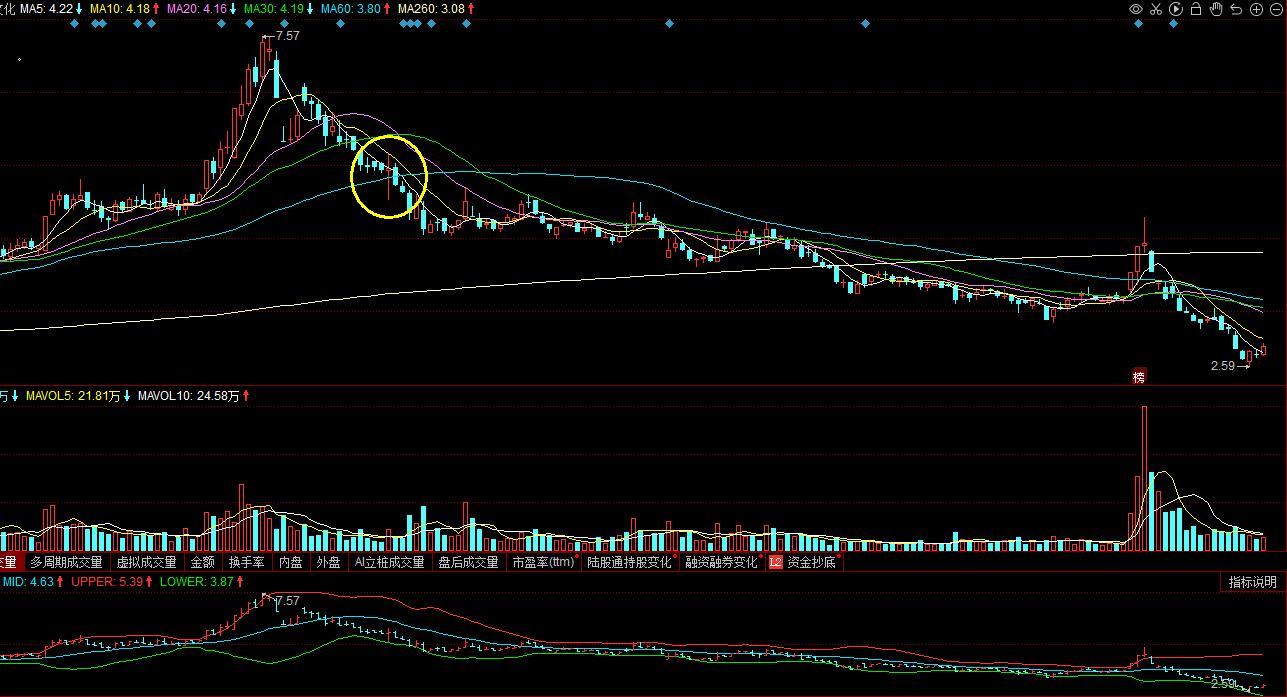Click the 2.59 low price label on main chart
Viewport: 1287px width, 697px height.
pos(1223,367)
